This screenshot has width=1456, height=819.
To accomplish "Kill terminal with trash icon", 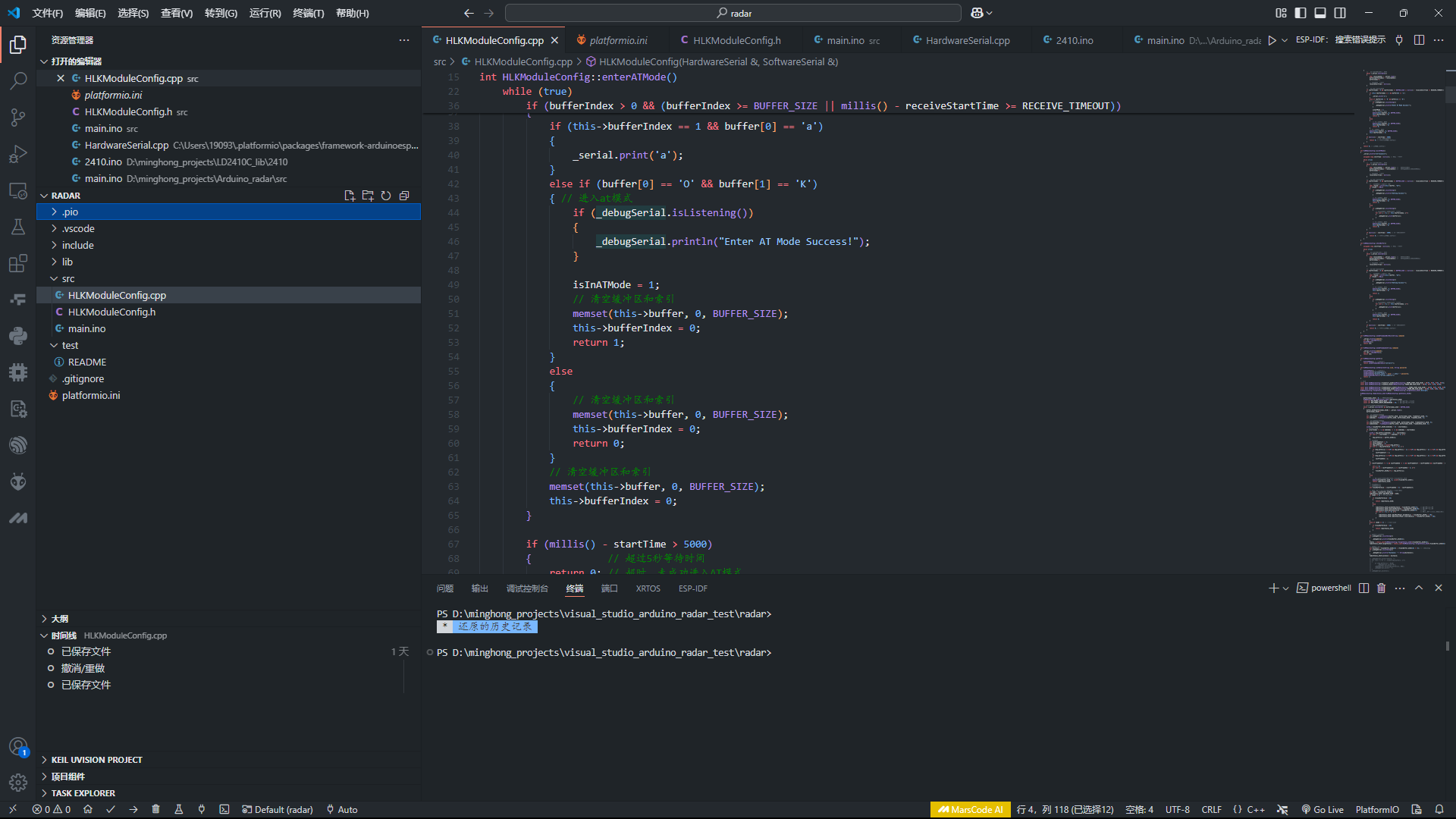I will point(1381,588).
